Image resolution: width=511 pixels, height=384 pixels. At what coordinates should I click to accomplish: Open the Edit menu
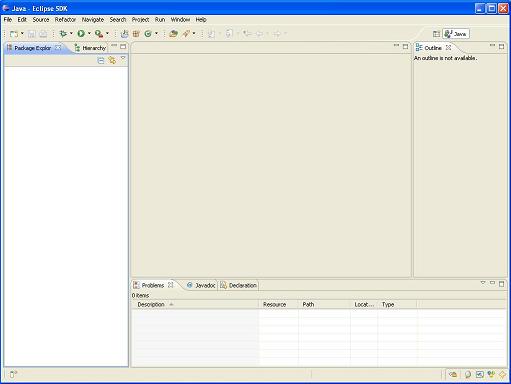22,20
